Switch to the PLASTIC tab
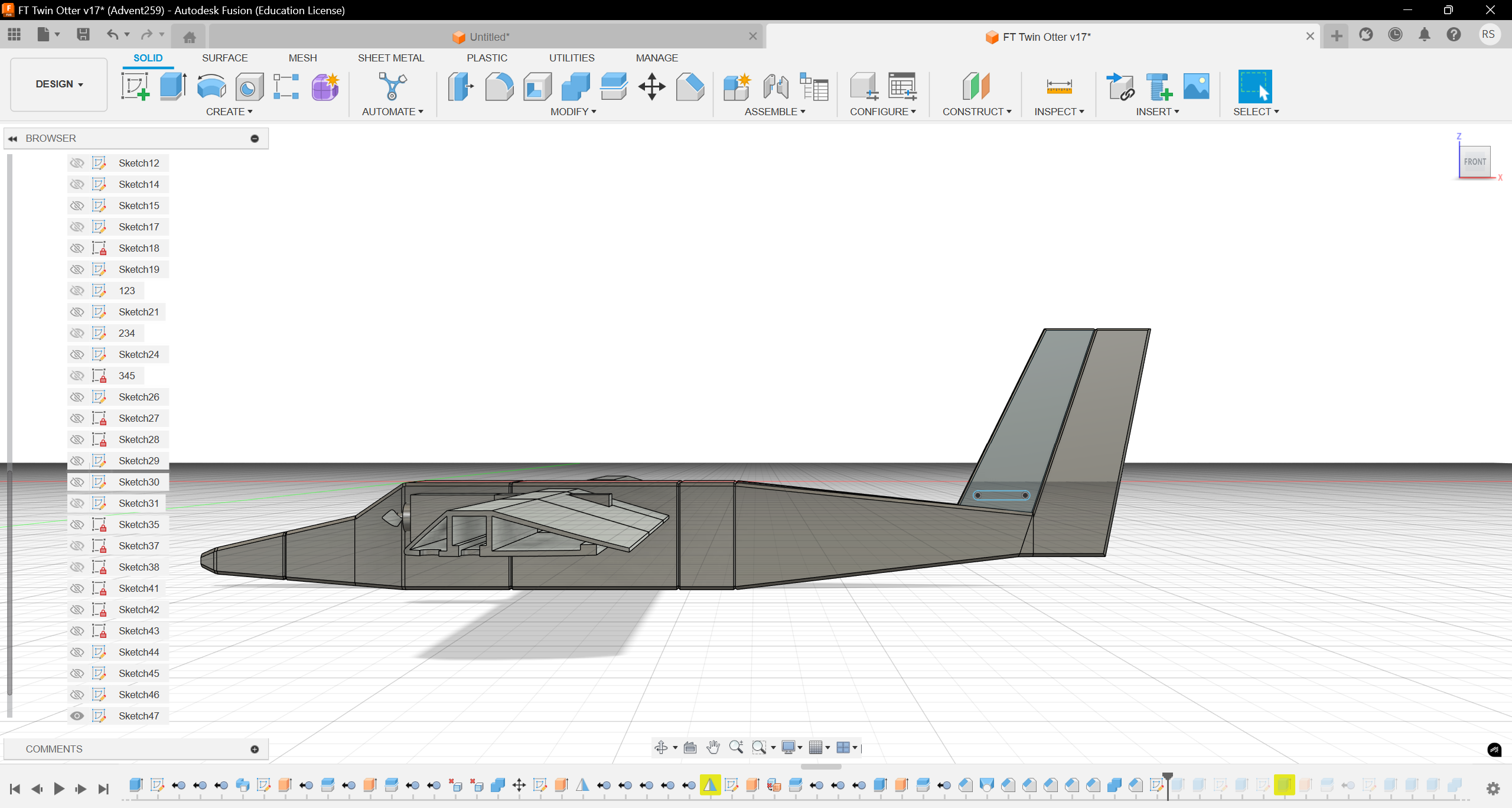 point(487,58)
